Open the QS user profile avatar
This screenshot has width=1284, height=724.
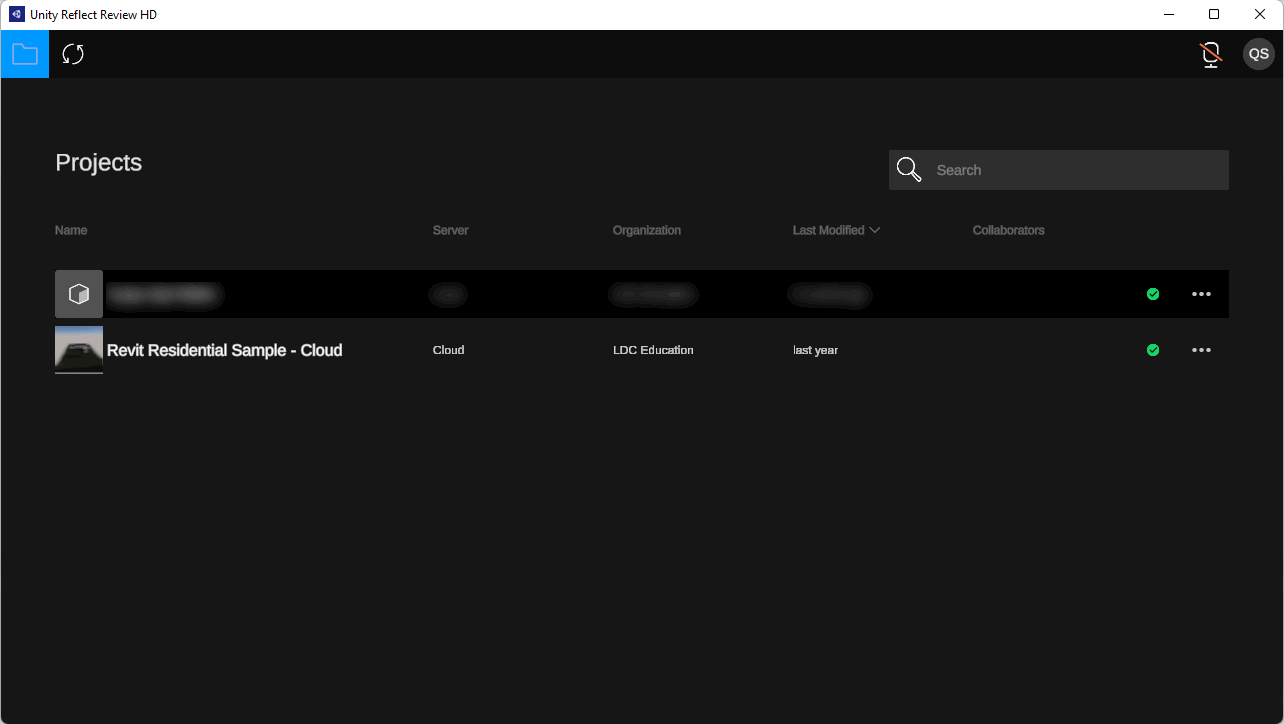tap(1259, 54)
